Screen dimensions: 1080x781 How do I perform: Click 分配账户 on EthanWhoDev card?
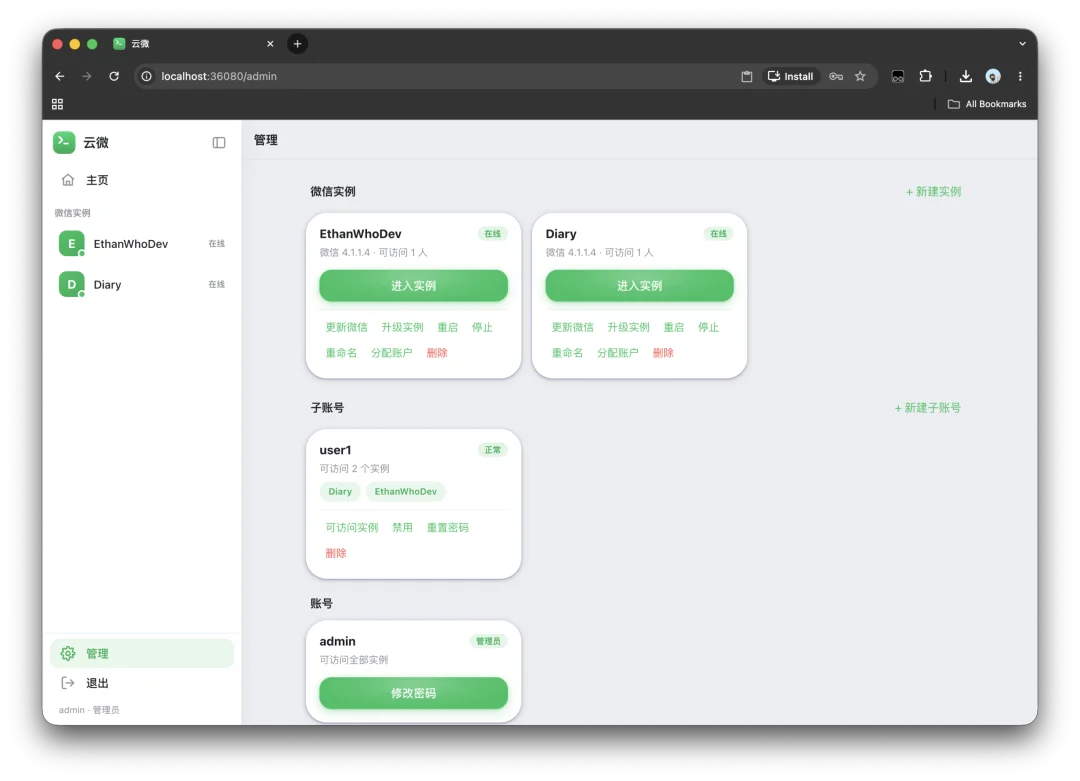pos(391,353)
